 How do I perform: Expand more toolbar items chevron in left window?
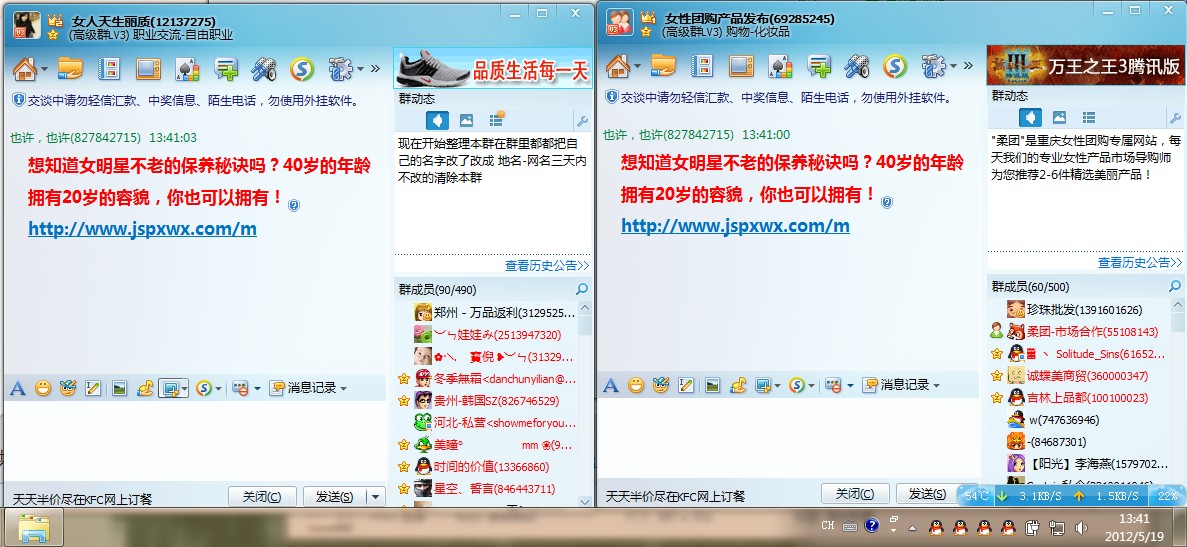[x=375, y=69]
